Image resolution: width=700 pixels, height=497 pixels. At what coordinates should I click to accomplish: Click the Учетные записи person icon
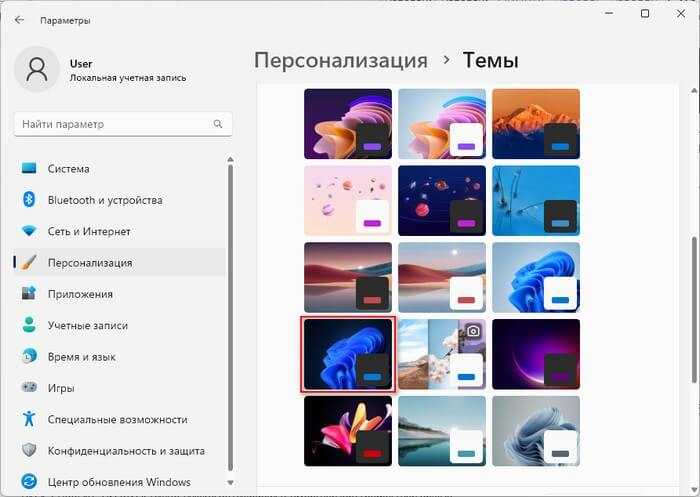point(29,325)
